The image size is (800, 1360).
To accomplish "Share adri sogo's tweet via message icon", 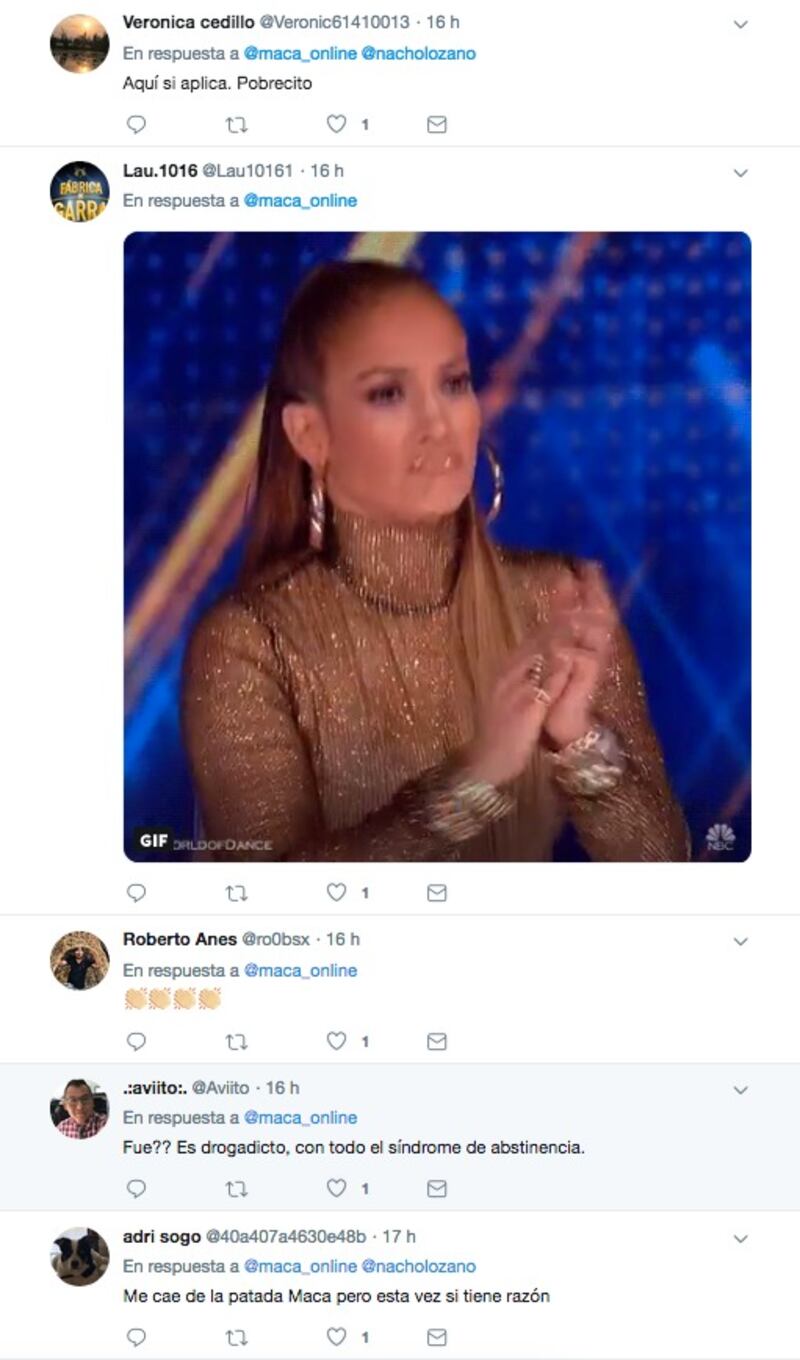I will tap(437, 1337).
